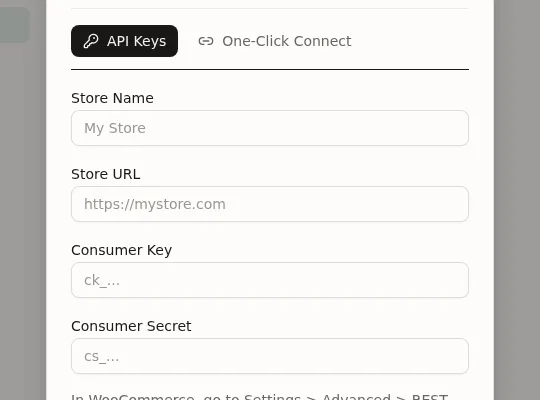Click the chain-link icon beside One-Click Connect

206,41
